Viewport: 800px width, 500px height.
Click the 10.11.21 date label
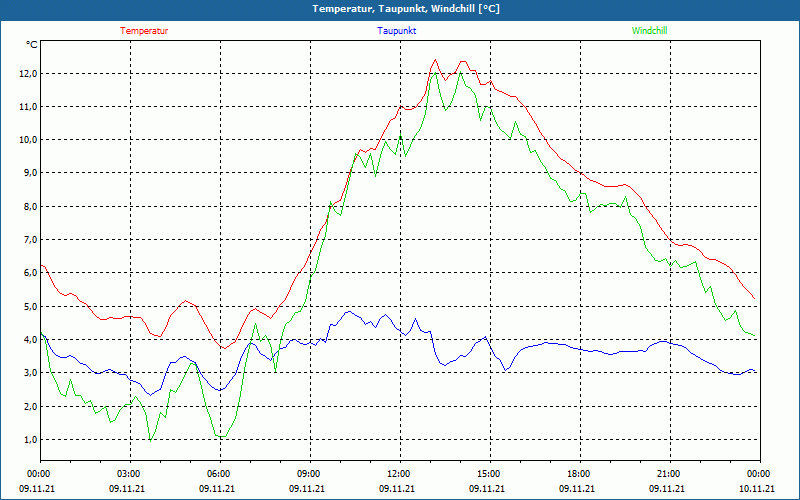(x=757, y=488)
